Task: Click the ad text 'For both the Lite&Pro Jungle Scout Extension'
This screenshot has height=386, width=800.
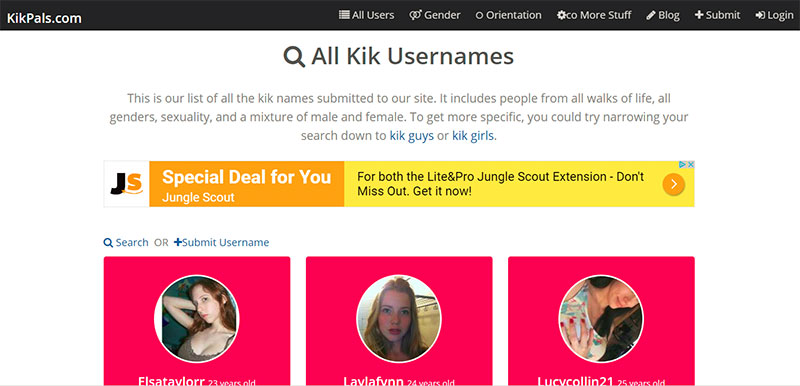Action: point(500,184)
